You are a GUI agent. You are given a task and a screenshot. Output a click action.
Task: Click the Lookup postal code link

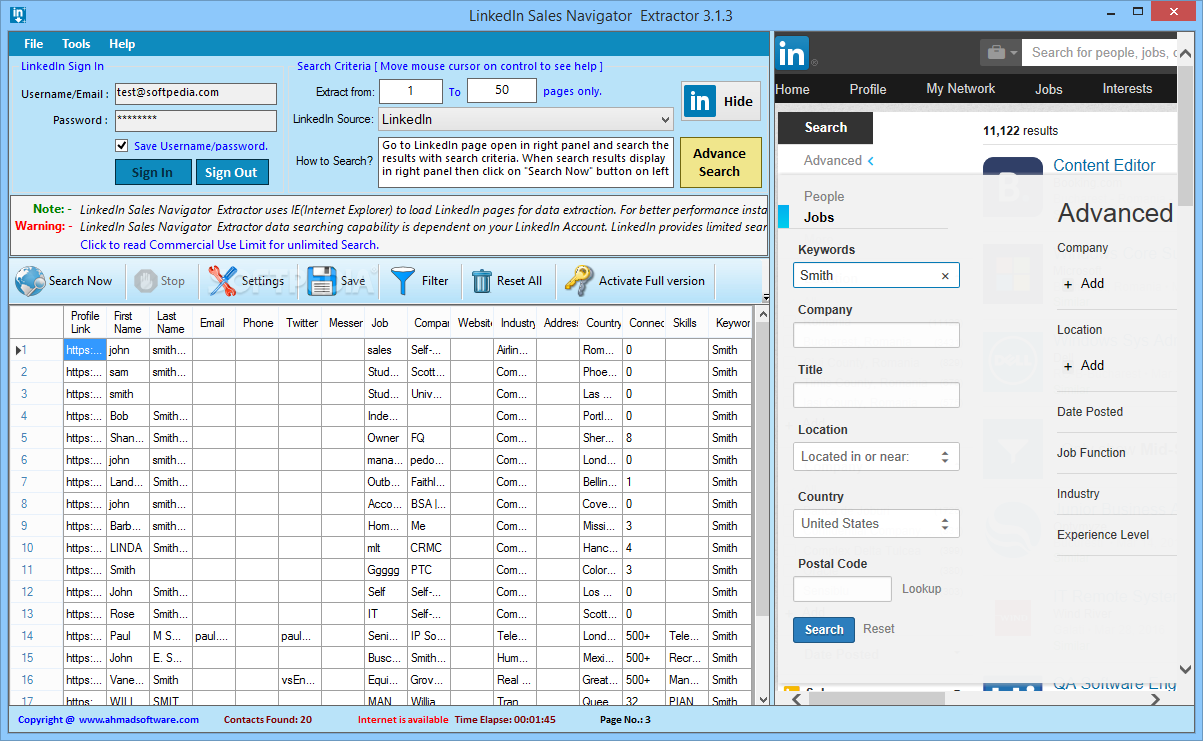point(922,589)
